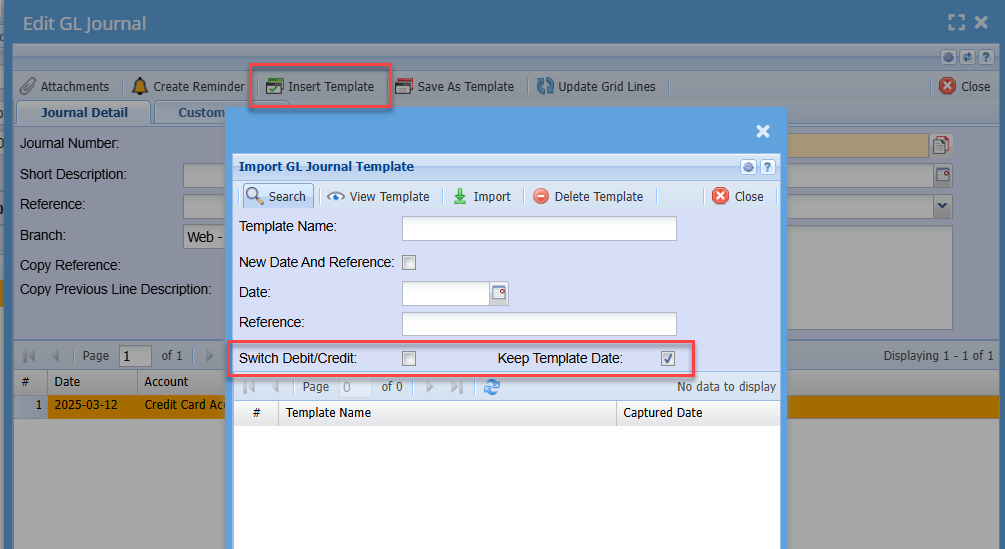Close the popup with the white X
1005x549 pixels.
point(763,131)
